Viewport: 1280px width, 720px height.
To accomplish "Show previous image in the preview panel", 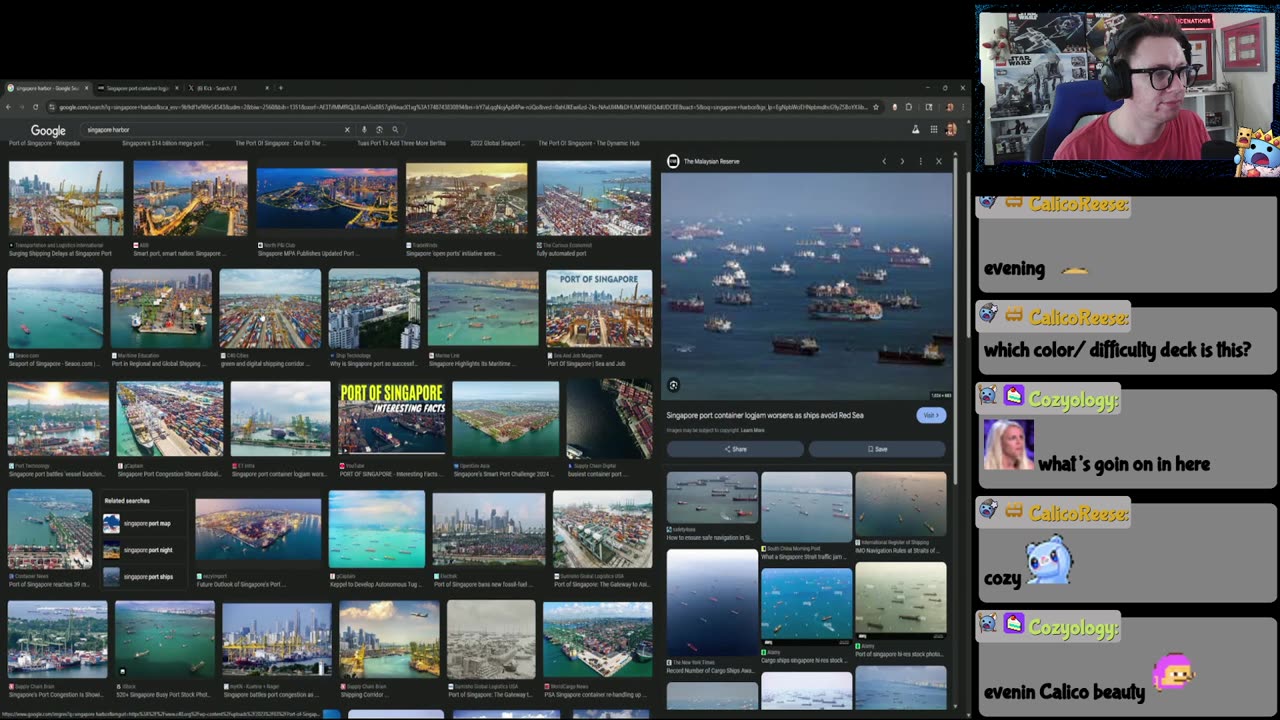I will 884,161.
